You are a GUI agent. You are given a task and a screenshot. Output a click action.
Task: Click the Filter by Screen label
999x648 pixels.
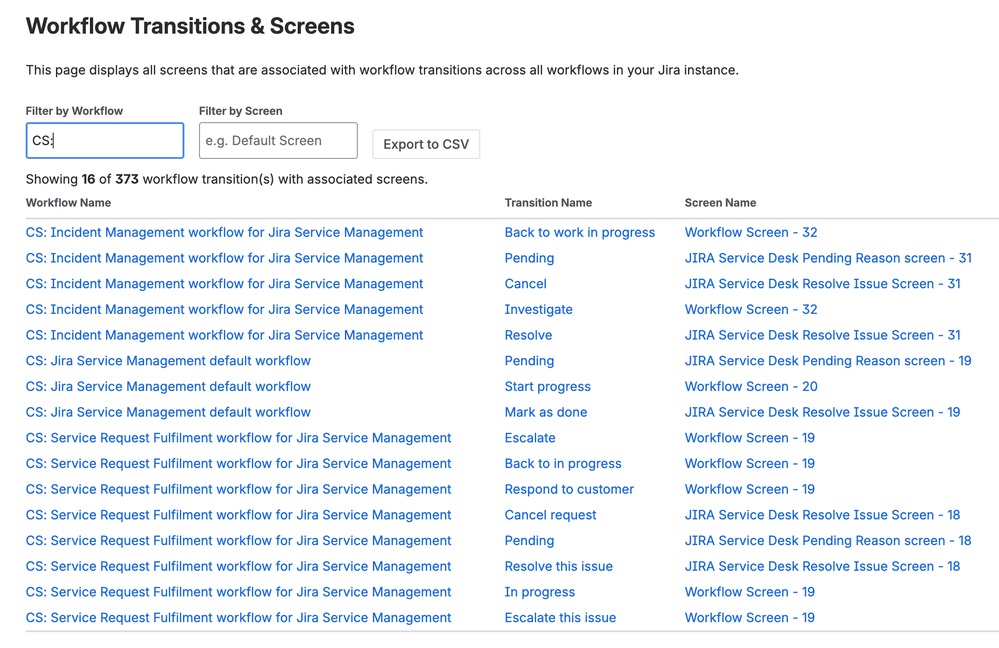[240, 111]
